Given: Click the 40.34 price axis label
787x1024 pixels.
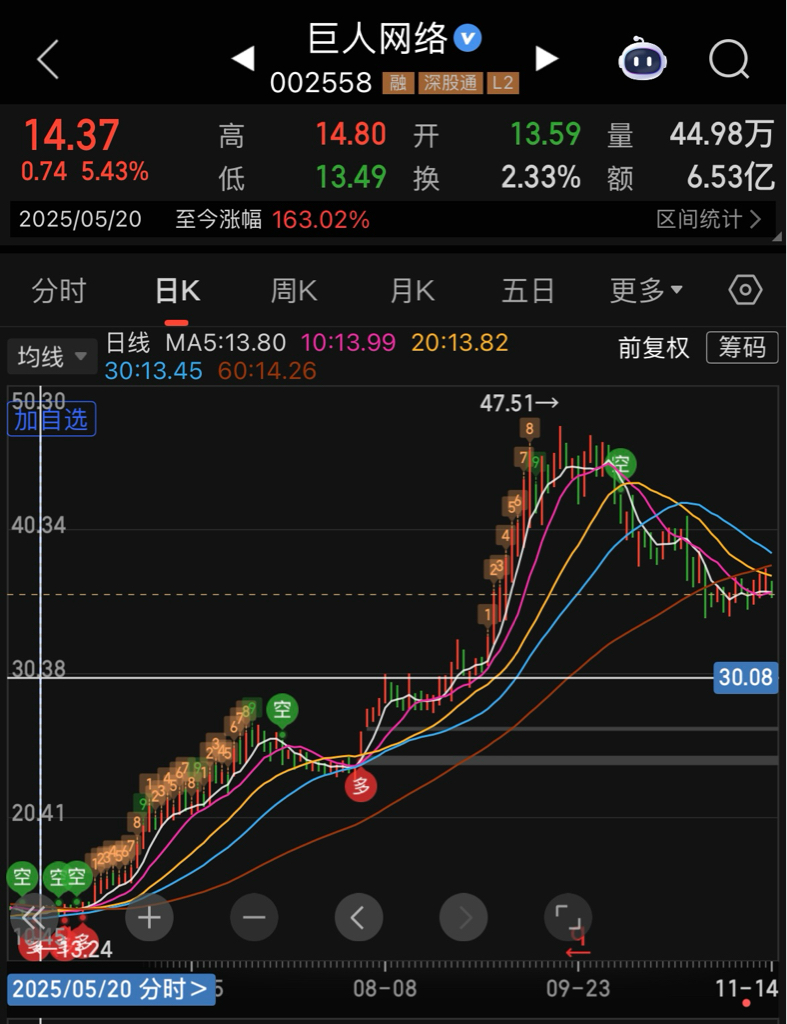Looking at the screenshot, I should click(x=39, y=525).
